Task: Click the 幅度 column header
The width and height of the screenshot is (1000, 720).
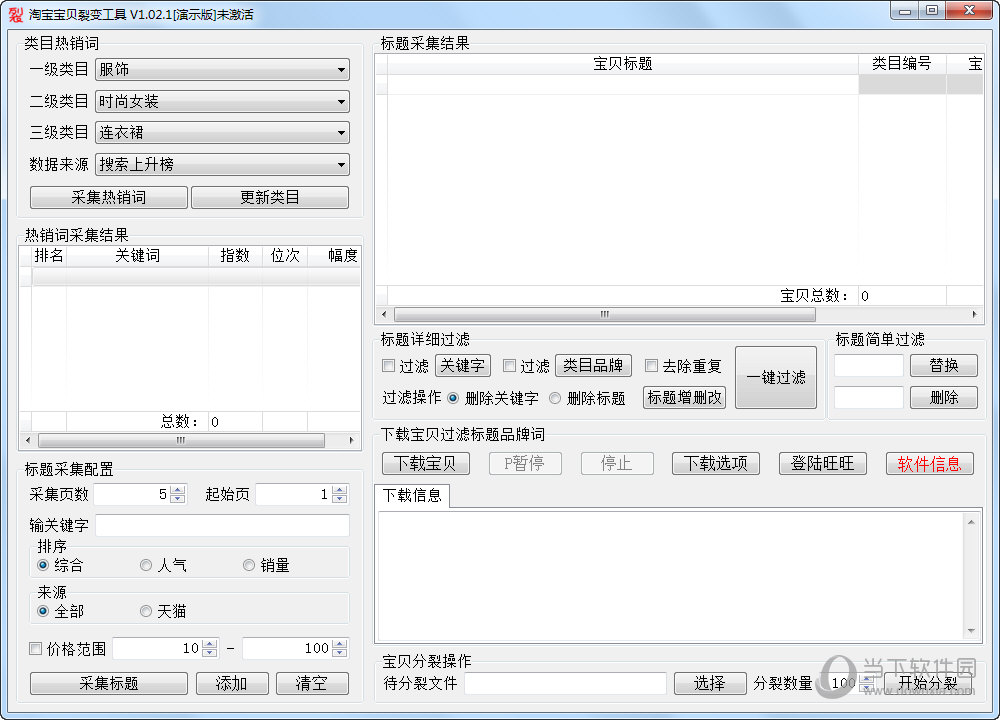Action: pyautogui.click(x=335, y=256)
